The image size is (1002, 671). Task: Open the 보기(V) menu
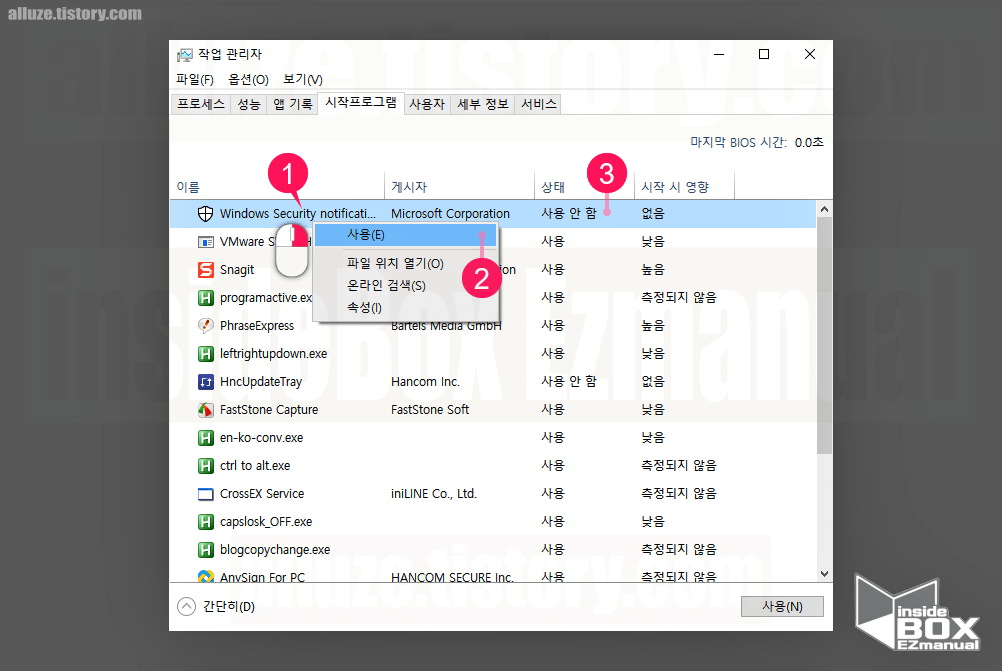point(303,79)
